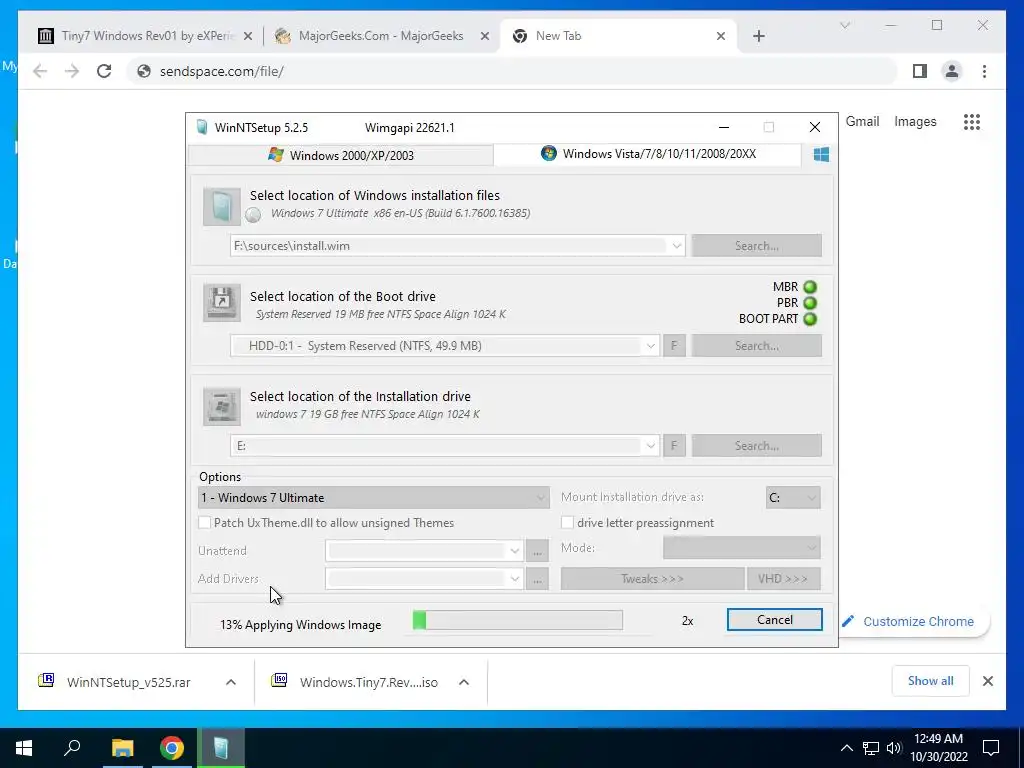Viewport: 1024px width, 768px height.
Task: Show hidden system tray icons
Action: pos(846,748)
